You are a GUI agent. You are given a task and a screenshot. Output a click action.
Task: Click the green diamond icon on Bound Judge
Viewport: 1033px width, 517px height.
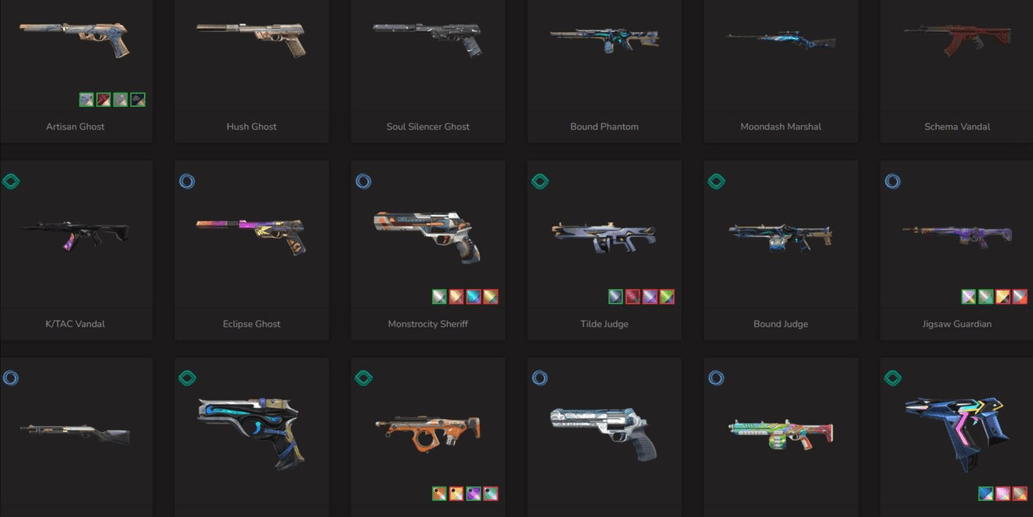point(716,181)
